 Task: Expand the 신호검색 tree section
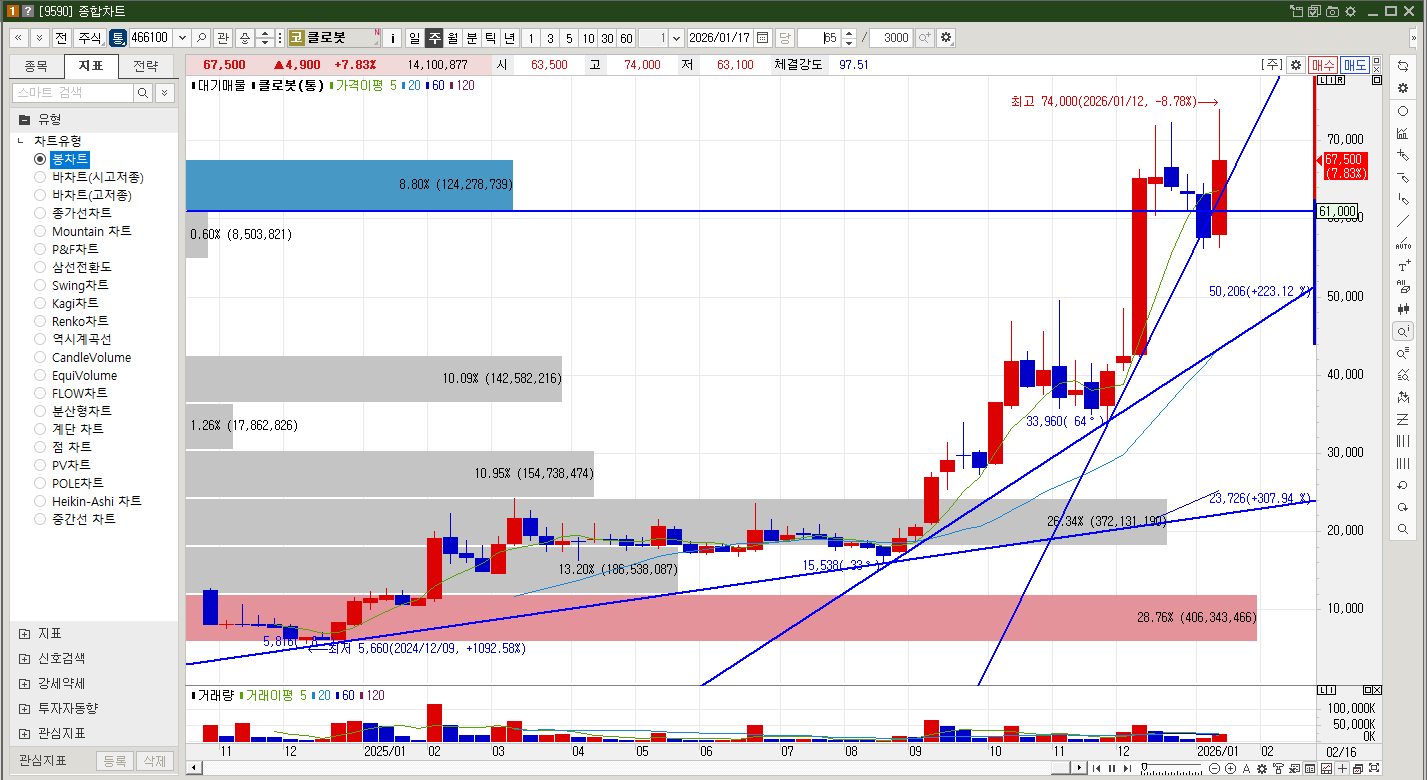point(24,658)
